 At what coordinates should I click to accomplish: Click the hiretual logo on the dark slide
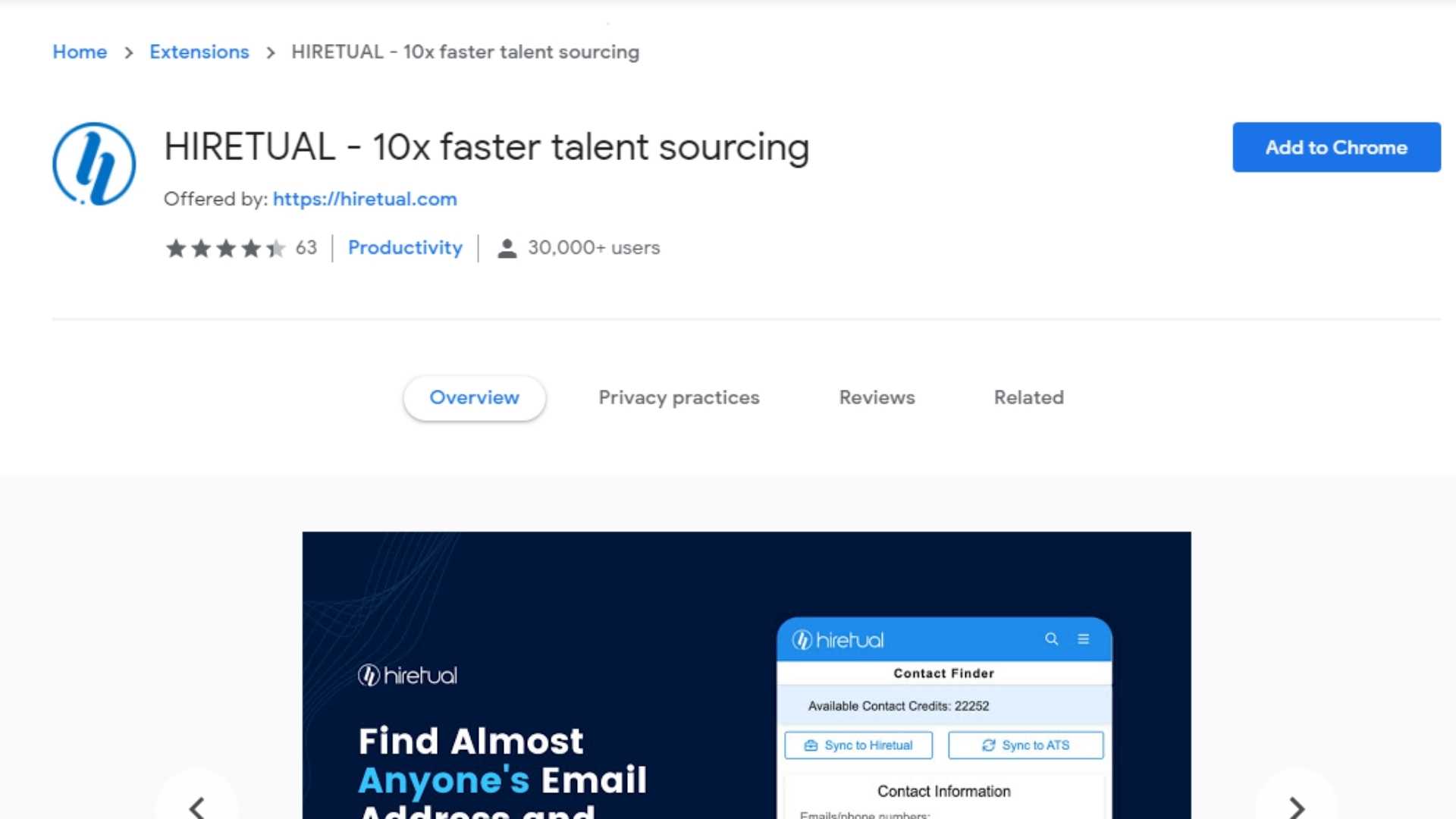pyautogui.click(x=407, y=675)
